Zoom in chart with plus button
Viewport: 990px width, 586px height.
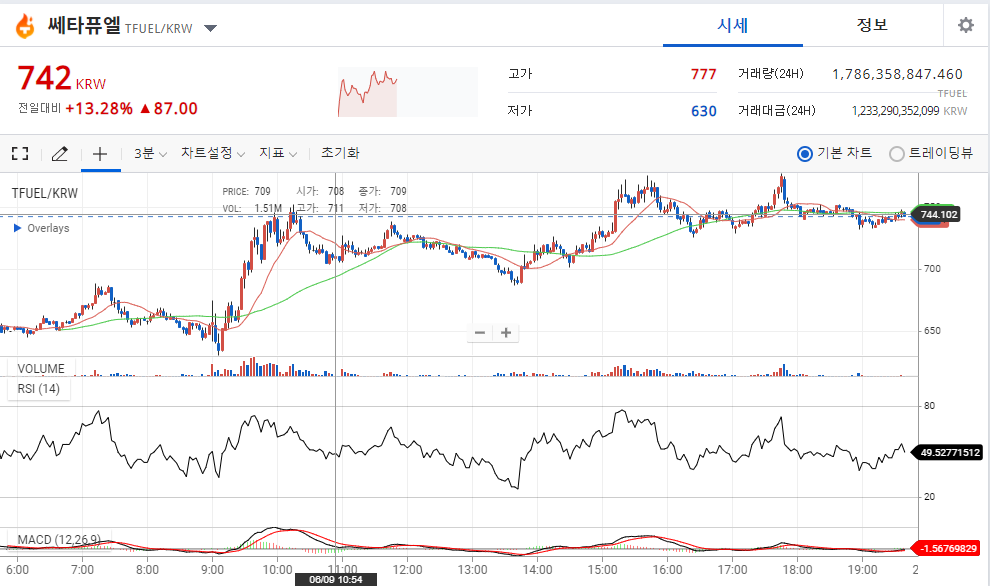coord(506,333)
